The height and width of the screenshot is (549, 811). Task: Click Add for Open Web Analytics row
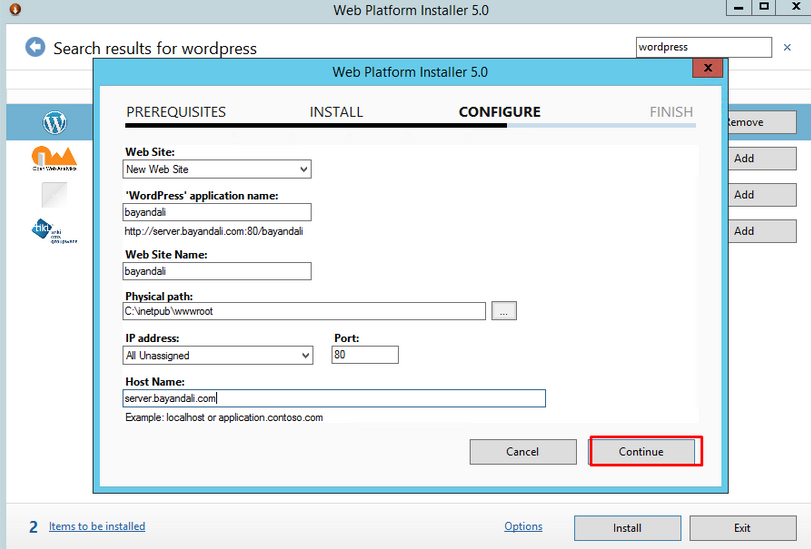tap(762, 158)
